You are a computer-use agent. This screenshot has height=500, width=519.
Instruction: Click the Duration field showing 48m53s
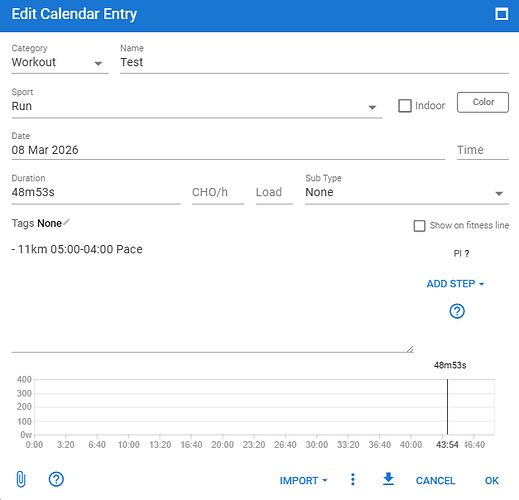96,193
